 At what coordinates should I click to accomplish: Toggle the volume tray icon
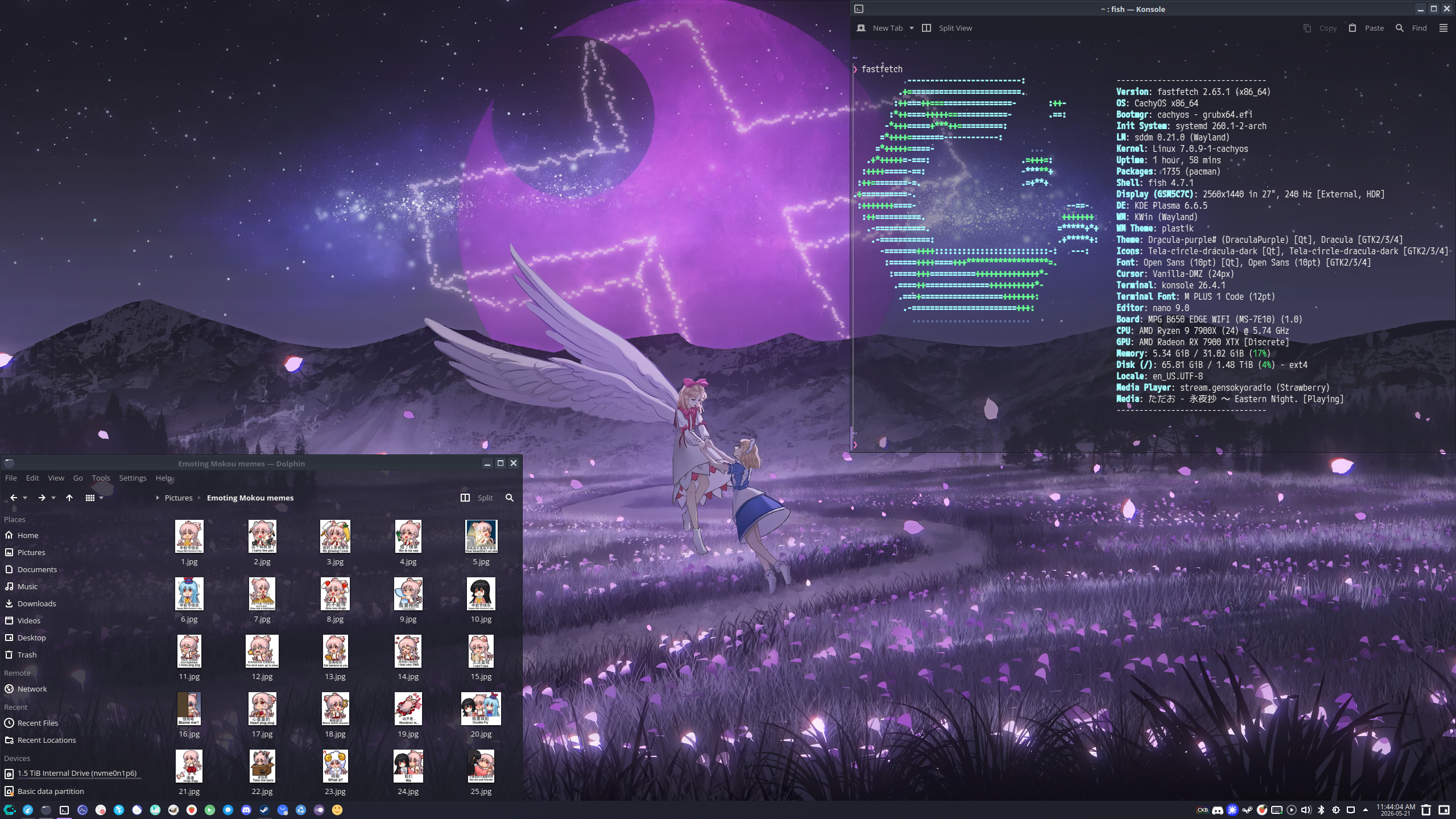click(1306, 810)
